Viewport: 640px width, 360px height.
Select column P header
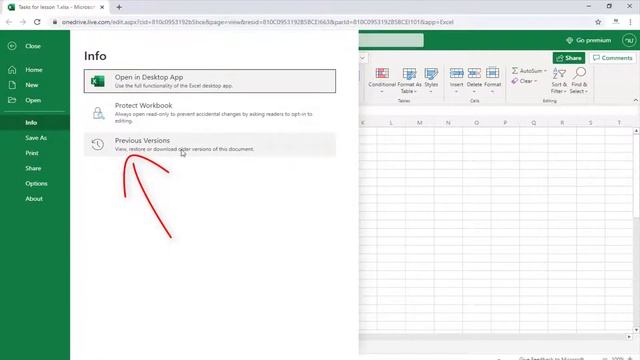(x=505, y=122)
